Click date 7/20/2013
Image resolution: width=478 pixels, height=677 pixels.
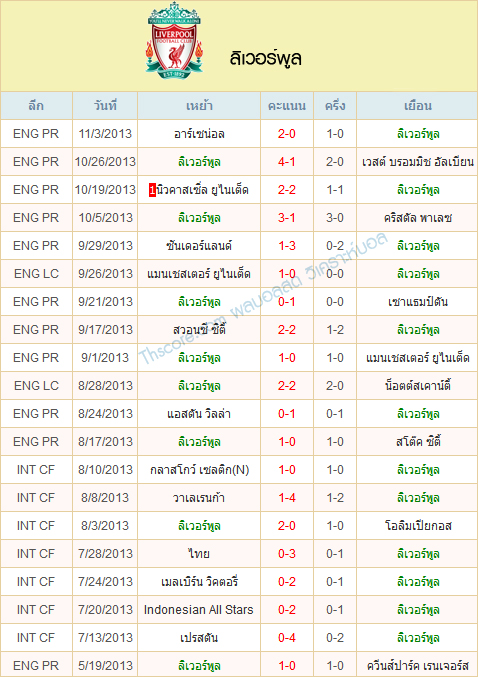(x=105, y=610)
